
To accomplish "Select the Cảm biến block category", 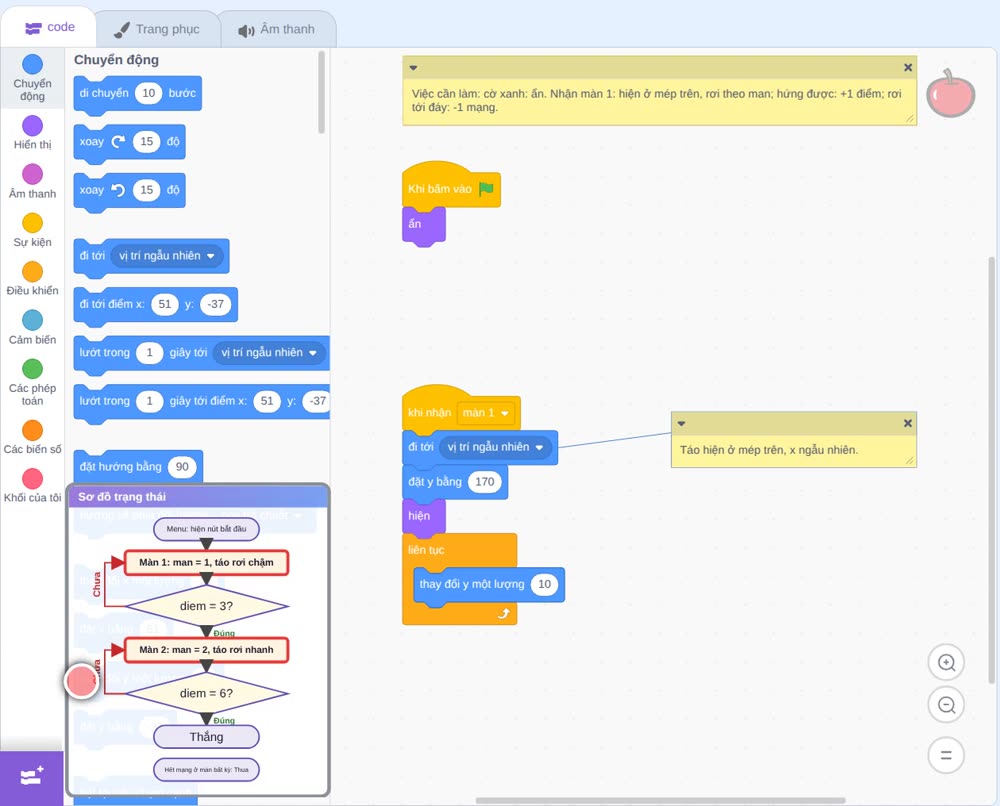I will coord(33,328).
